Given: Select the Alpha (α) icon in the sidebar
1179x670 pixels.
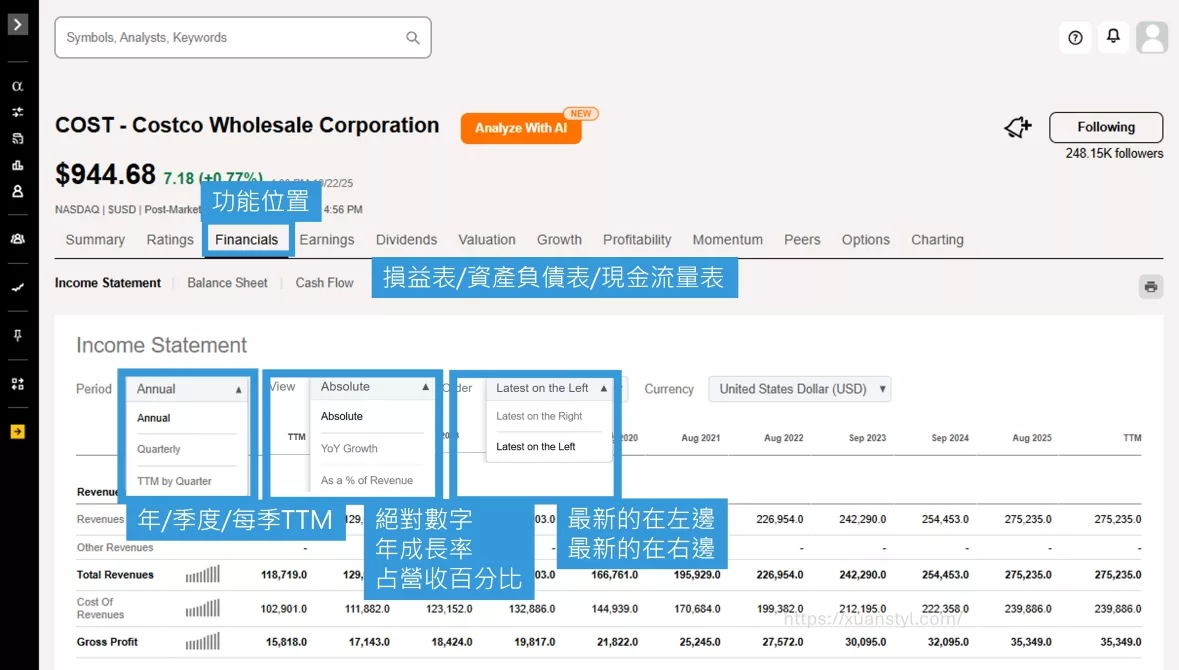Looking at the screenshot, I should point(17,86).
